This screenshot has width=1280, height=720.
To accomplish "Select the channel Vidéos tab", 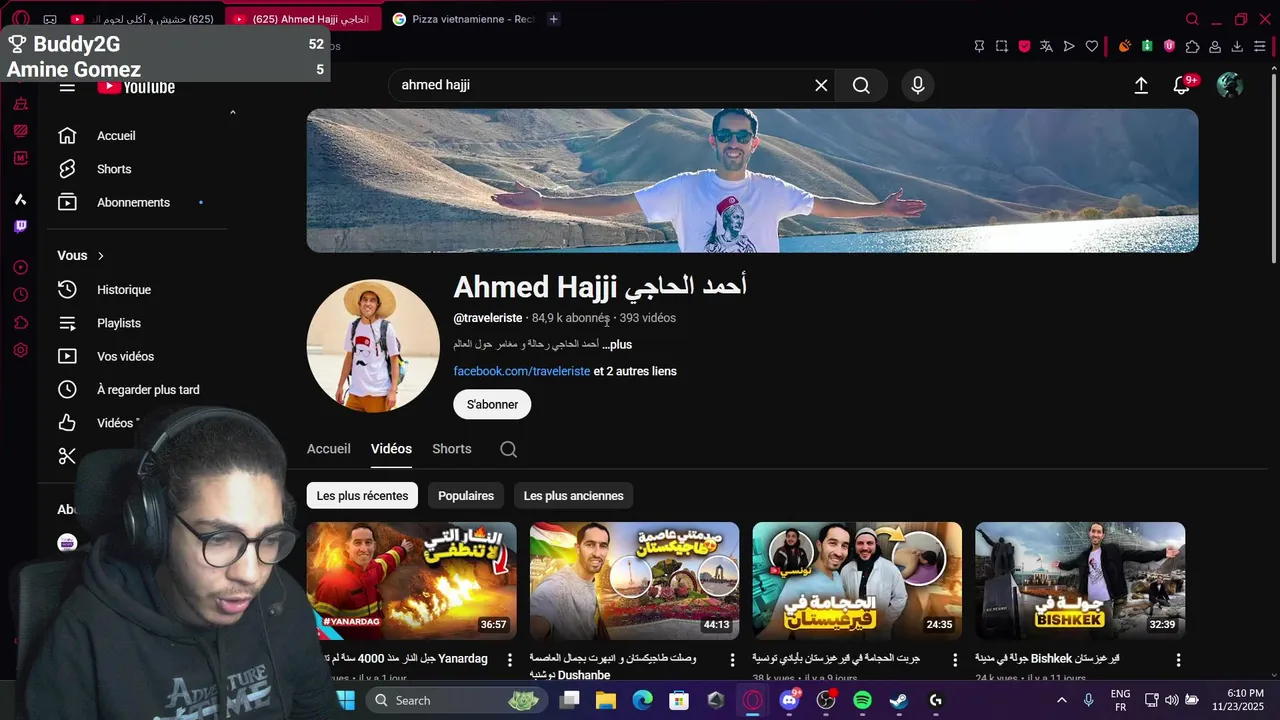I will click(391, 449).
